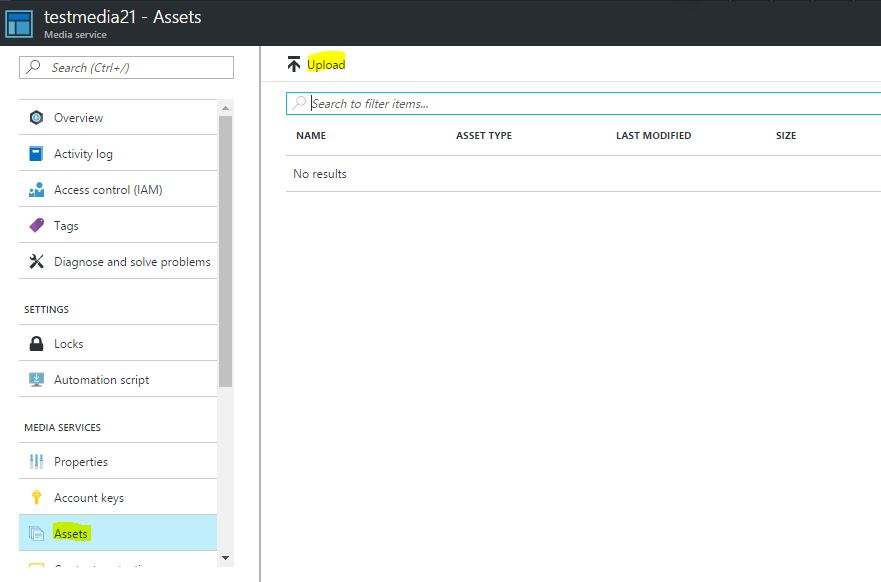Click the Upload arrow icon

click(x=293, y=65)
